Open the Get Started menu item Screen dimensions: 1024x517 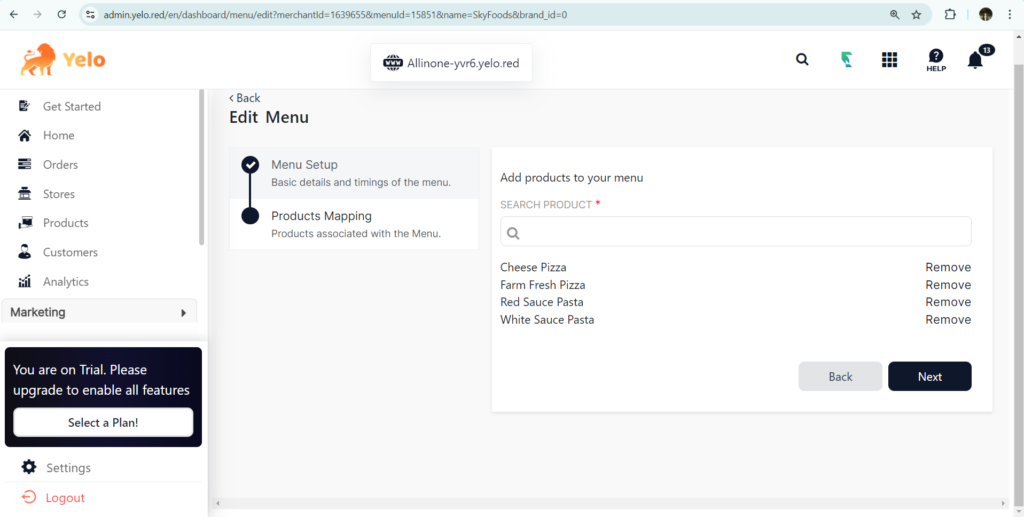(72, 106)
